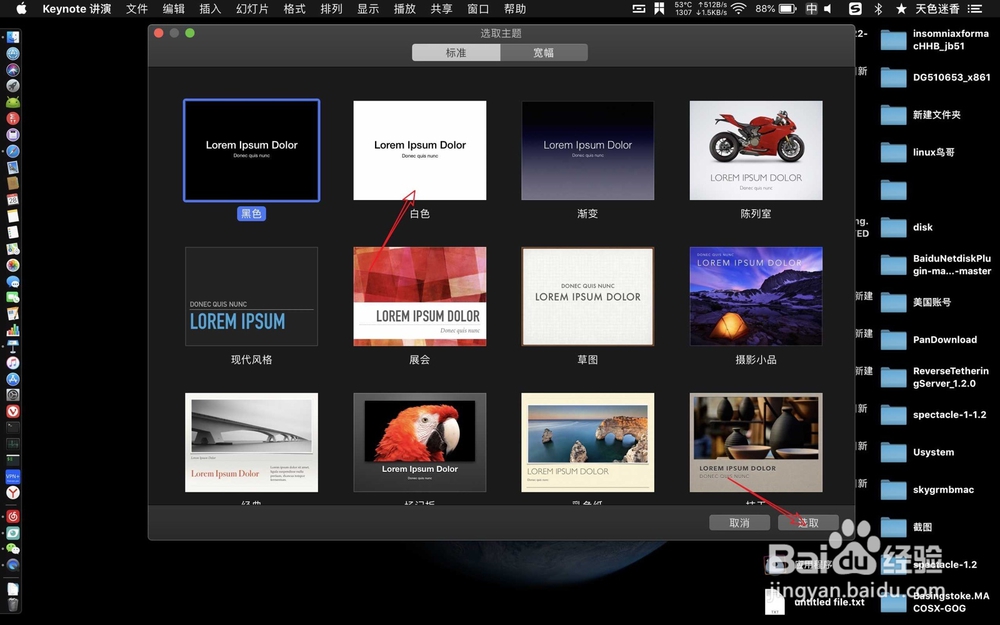The image size is (1000, 625).
Task: Open System Preferences gear in Dock
Action: click(13, 395)
